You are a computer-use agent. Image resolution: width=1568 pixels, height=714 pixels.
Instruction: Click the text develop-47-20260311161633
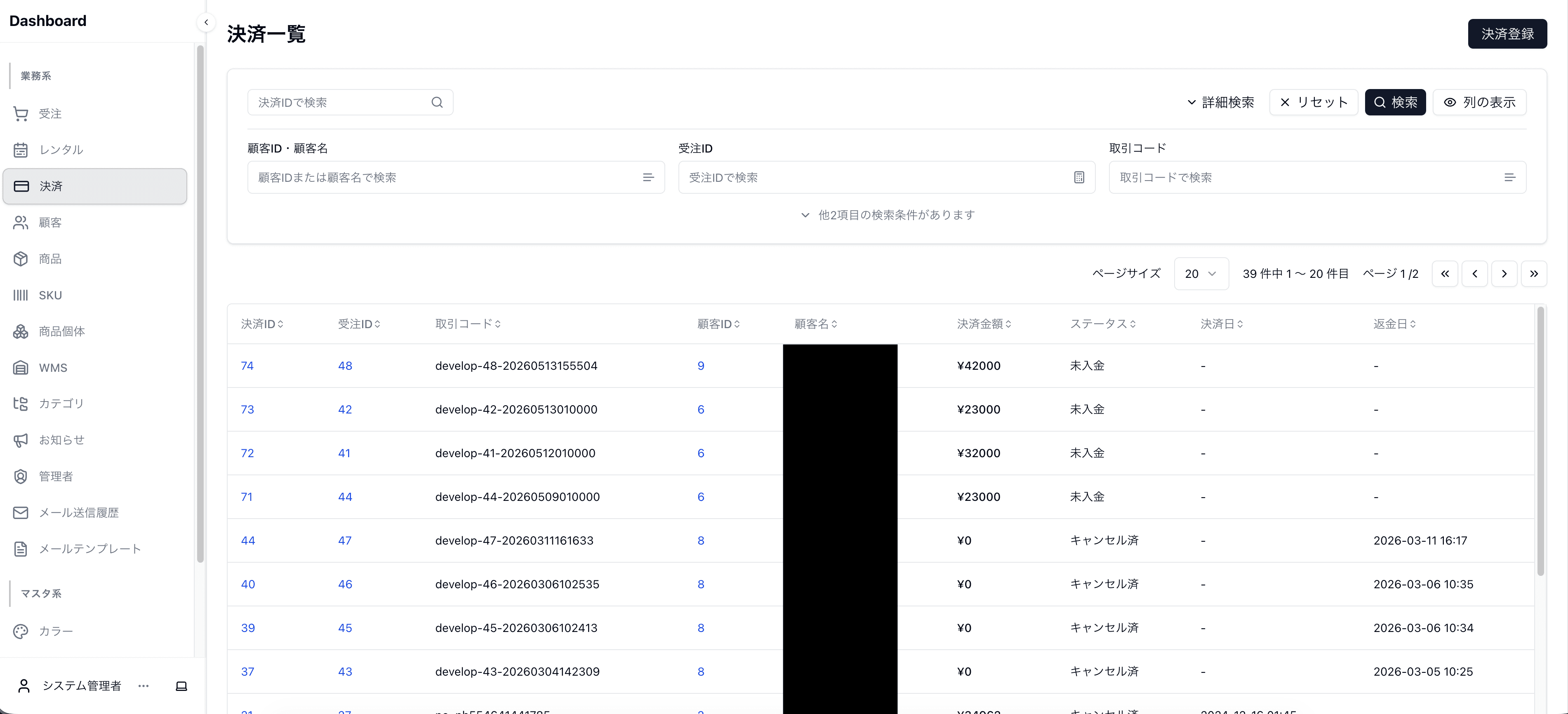pyautogui.click(x=514, y=540)
